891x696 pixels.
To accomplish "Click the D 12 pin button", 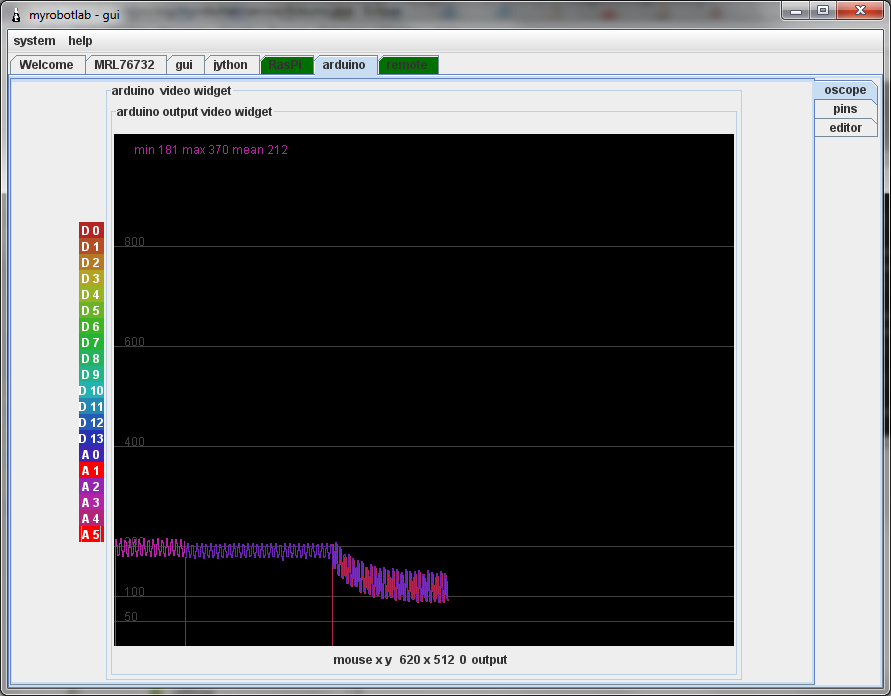I will pos(91,422).
